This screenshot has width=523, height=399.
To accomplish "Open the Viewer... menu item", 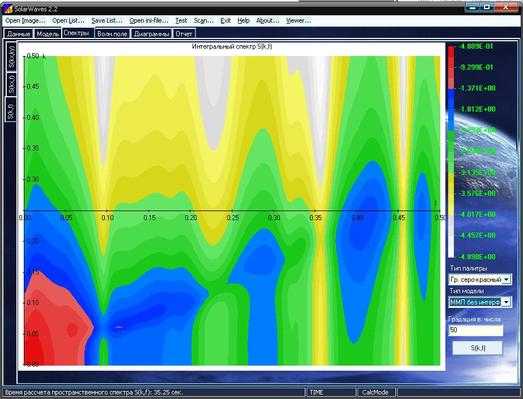I will [x=299, y=21].
